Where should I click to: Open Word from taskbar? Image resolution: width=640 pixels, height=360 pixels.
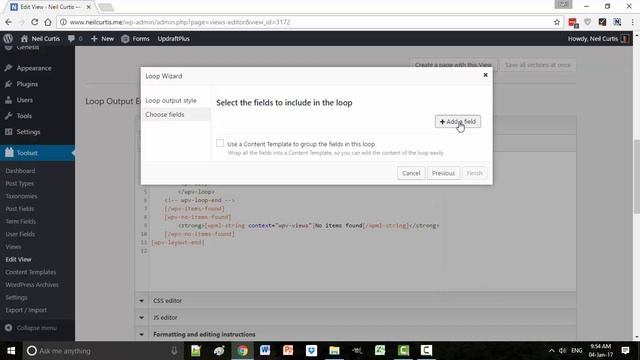pos(265,351)
